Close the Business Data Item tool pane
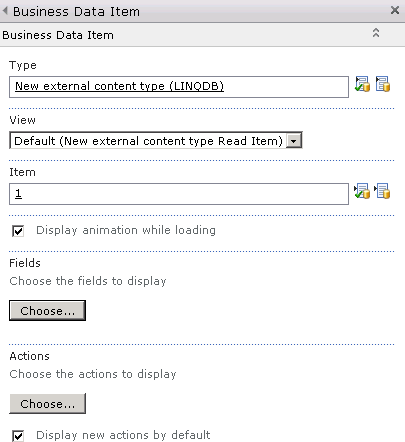 pos(395,10)
